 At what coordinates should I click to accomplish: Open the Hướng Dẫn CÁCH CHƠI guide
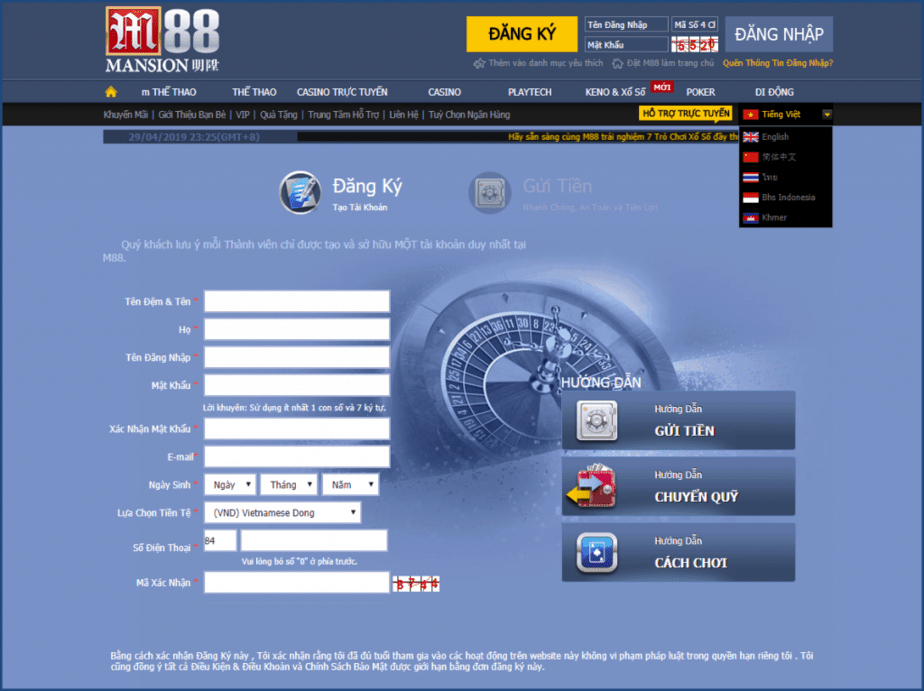[x=678, y=553]
